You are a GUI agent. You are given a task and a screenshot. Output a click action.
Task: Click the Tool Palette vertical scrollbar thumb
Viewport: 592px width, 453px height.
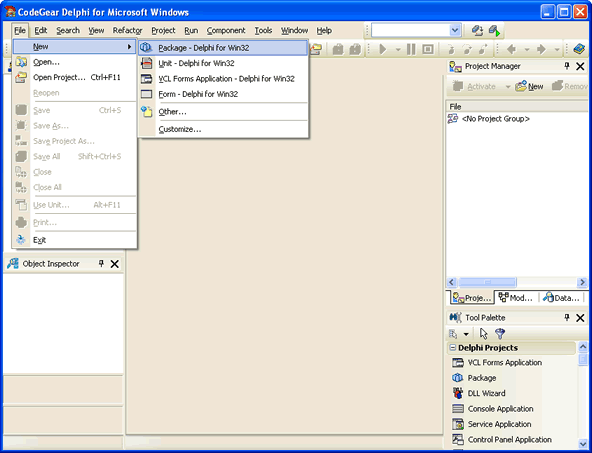pyautogui.click(x=583, y=359)
